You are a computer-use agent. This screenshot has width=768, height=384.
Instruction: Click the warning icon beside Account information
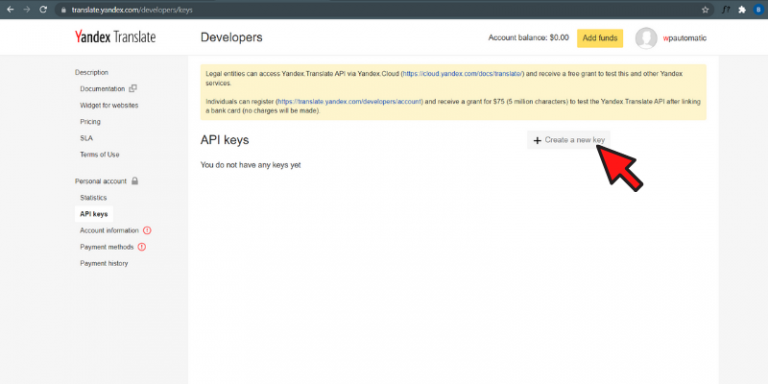pos(147,230)
